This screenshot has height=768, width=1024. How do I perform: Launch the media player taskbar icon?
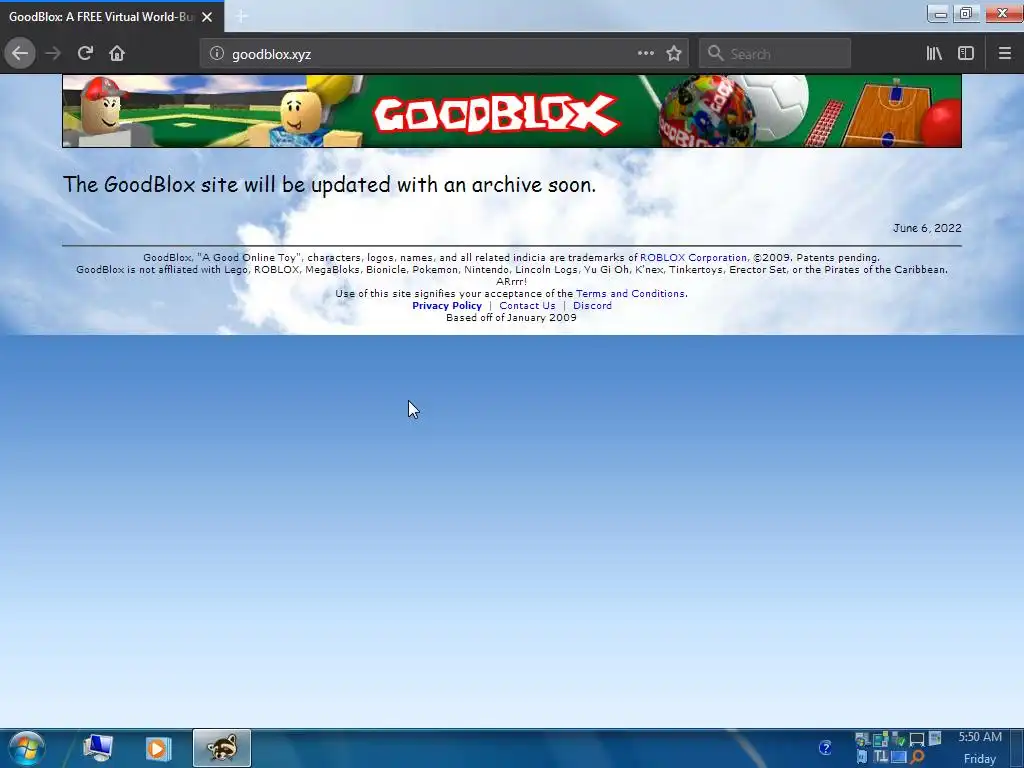pos(157,748)
